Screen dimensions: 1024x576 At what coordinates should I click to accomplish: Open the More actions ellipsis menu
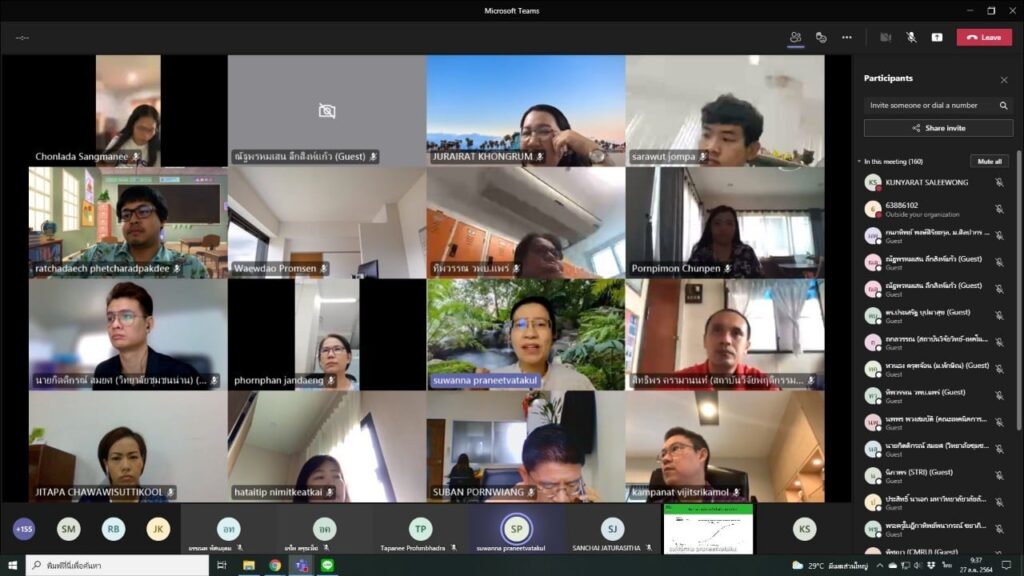pos(847,37)
